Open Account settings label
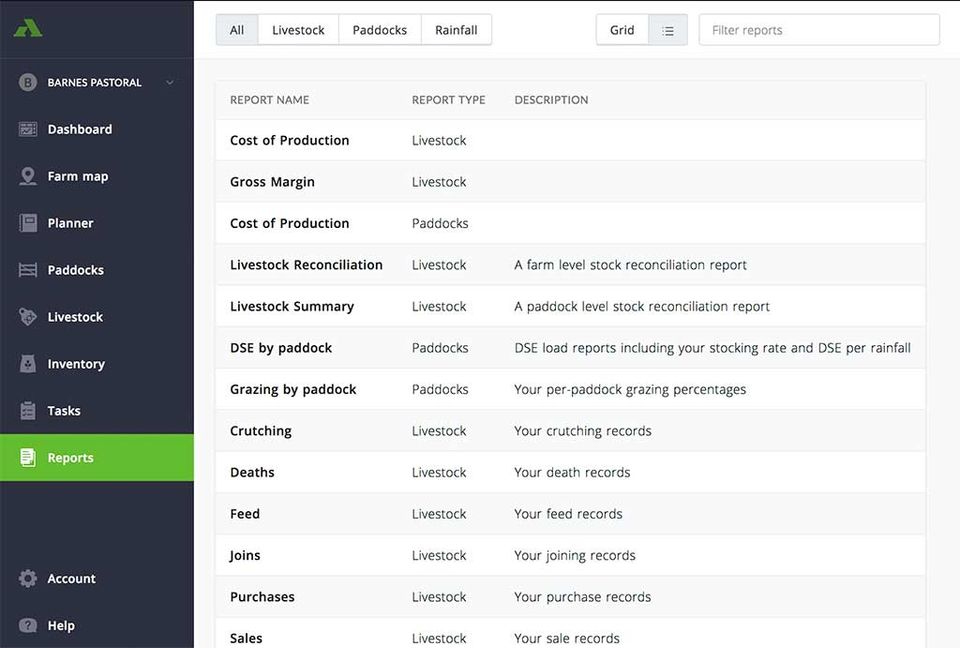960x648 pixels. click(x=72, y=579)
